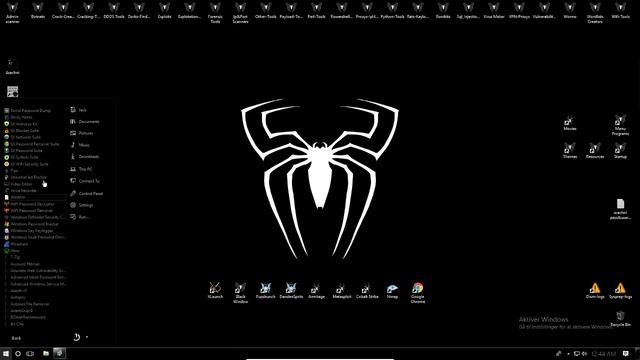Launch Windows Password Kracker from programs list
Image resolution: width=640 pixels, height=360 pixels.
pyautogui.click(x=31, y=224)
